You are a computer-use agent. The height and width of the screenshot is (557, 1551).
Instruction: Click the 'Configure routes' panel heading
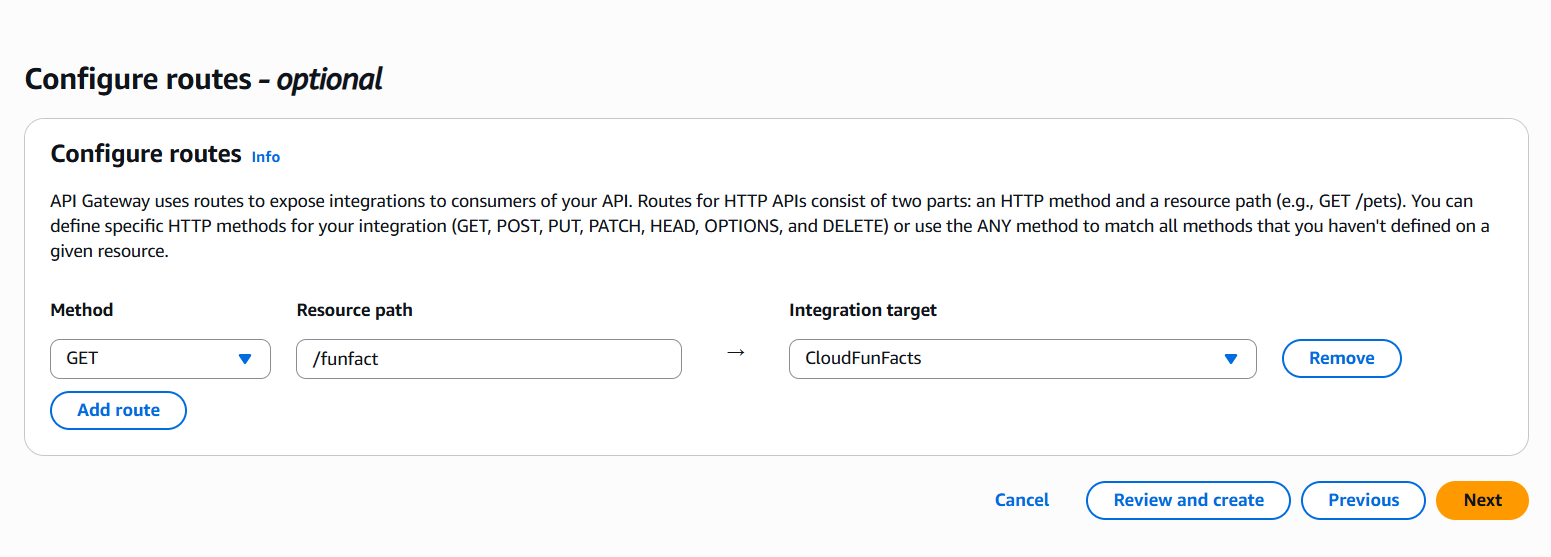point(146,154)
